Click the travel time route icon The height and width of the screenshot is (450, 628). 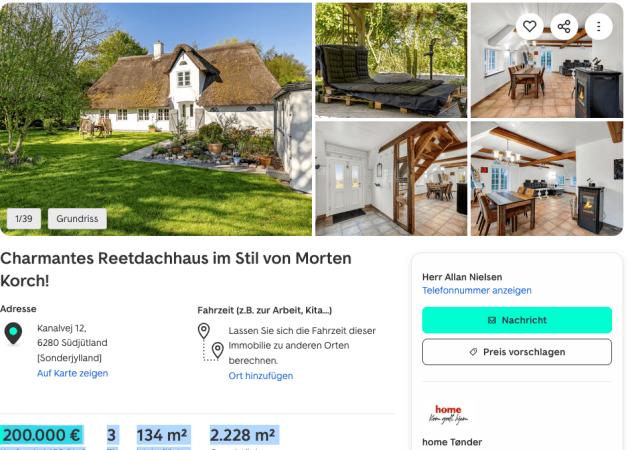pyautogui.click(x=211, y=342)
